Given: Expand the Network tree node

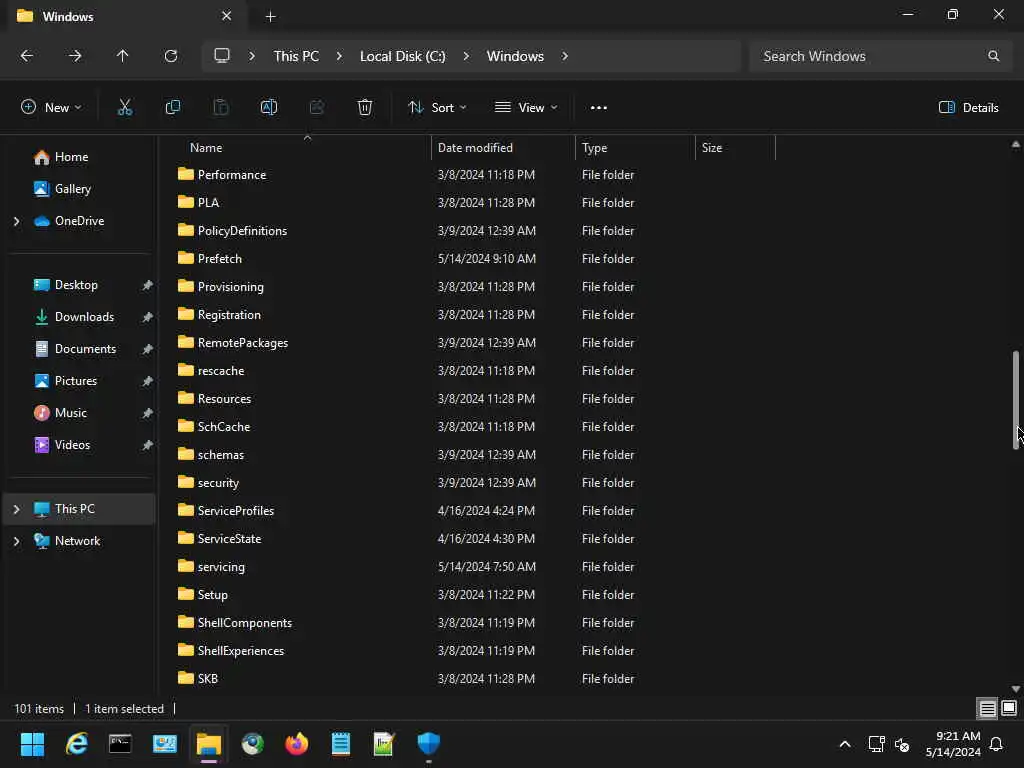Looking at the screenshot, I should click(16, 541).
